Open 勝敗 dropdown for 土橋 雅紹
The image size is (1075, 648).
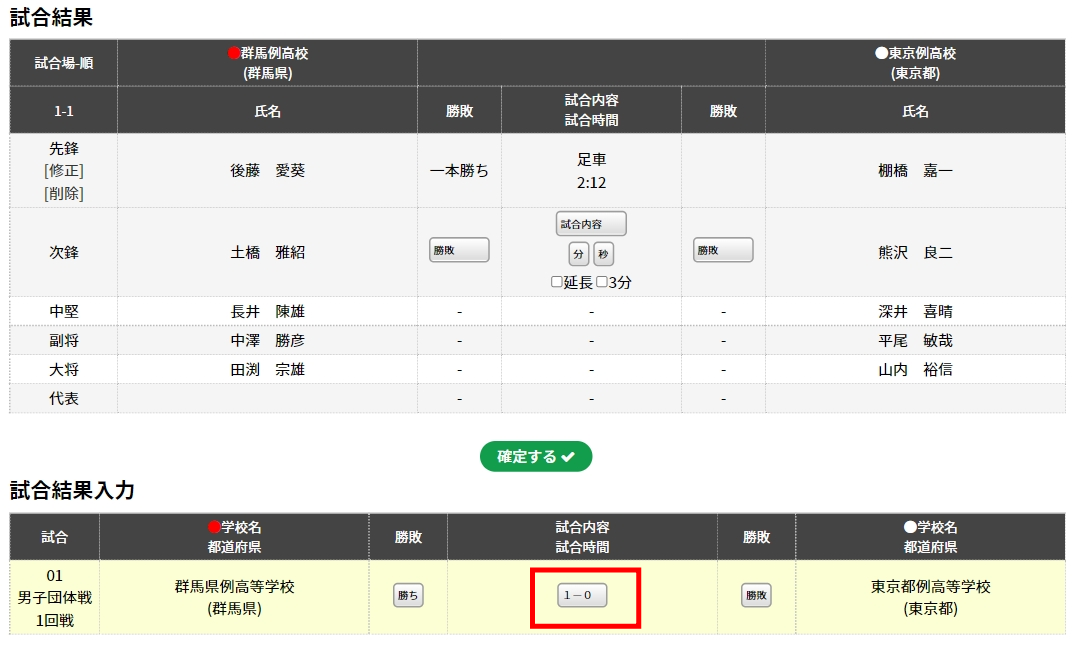[x=459, y=250]
